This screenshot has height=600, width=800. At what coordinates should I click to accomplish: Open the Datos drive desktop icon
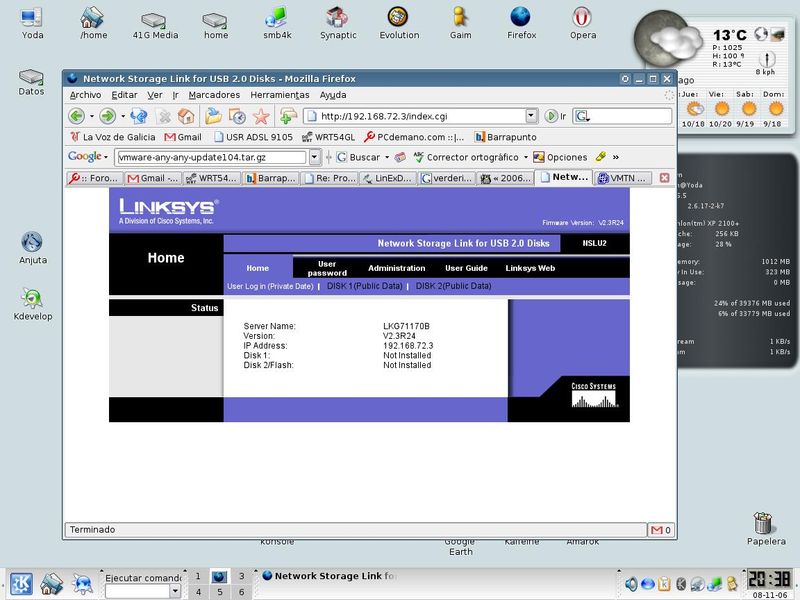[31, 82]
